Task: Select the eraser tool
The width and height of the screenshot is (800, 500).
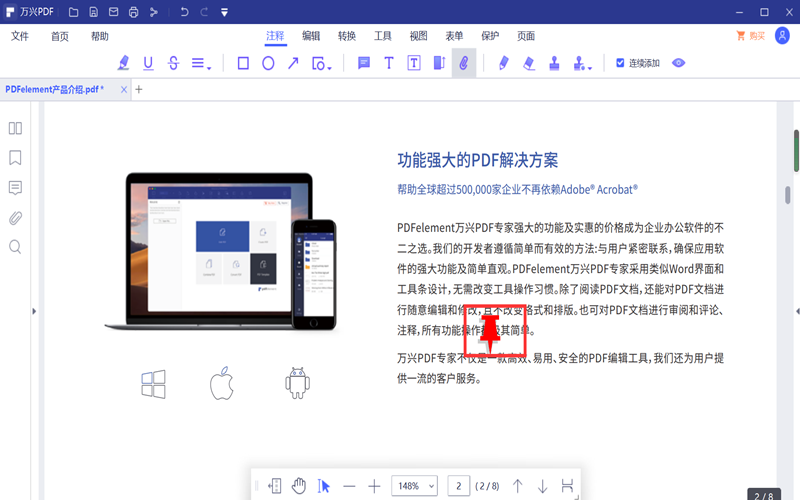Action: click(x=528, y=63)
